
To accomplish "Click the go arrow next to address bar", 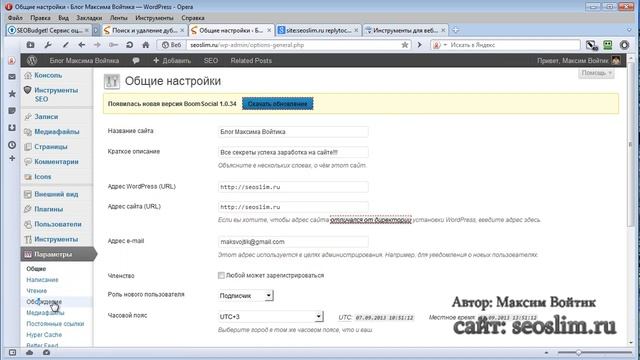I will tap(419, 45).
